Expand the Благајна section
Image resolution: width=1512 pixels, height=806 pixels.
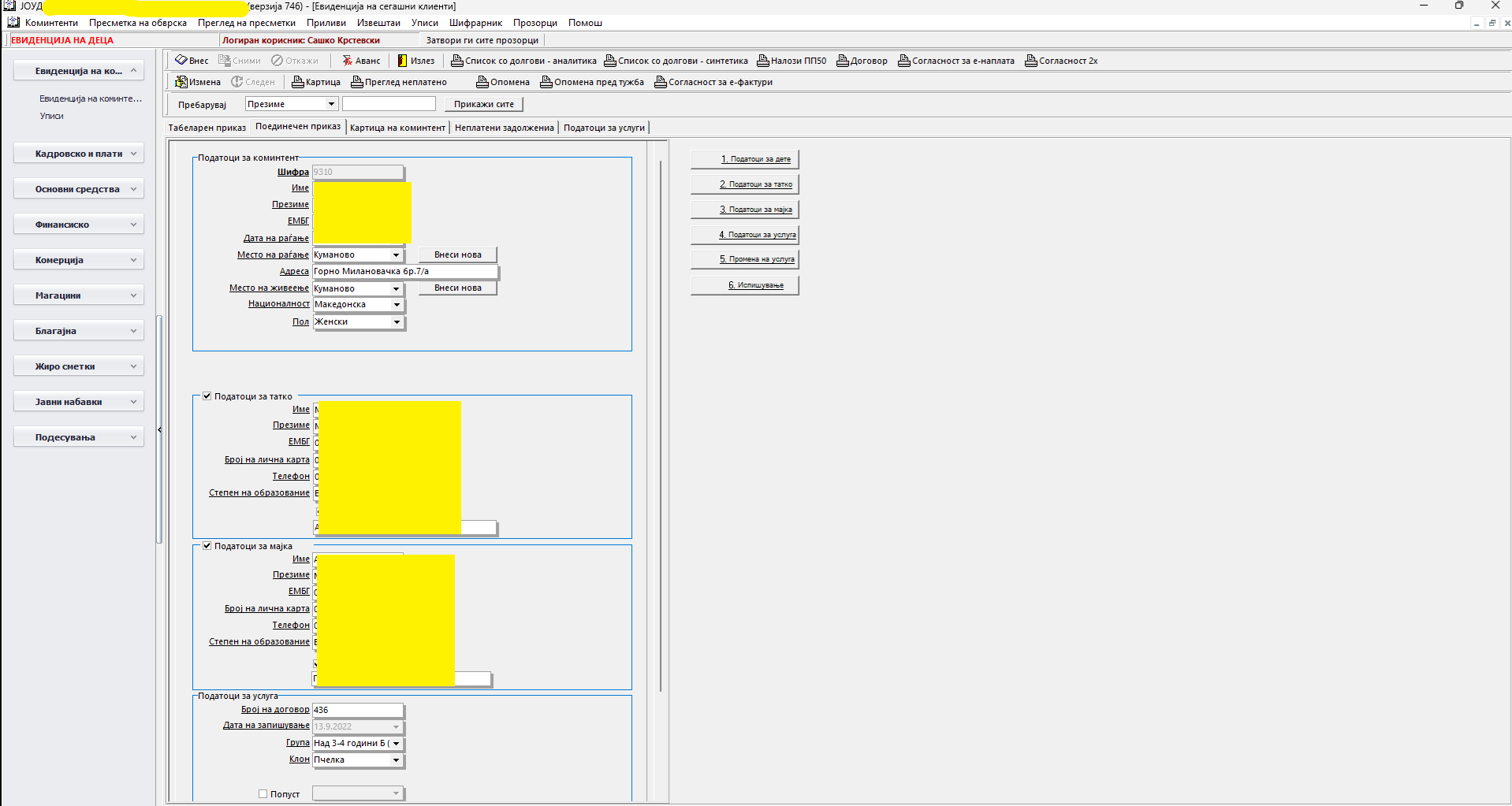click(x=79, y=331)
